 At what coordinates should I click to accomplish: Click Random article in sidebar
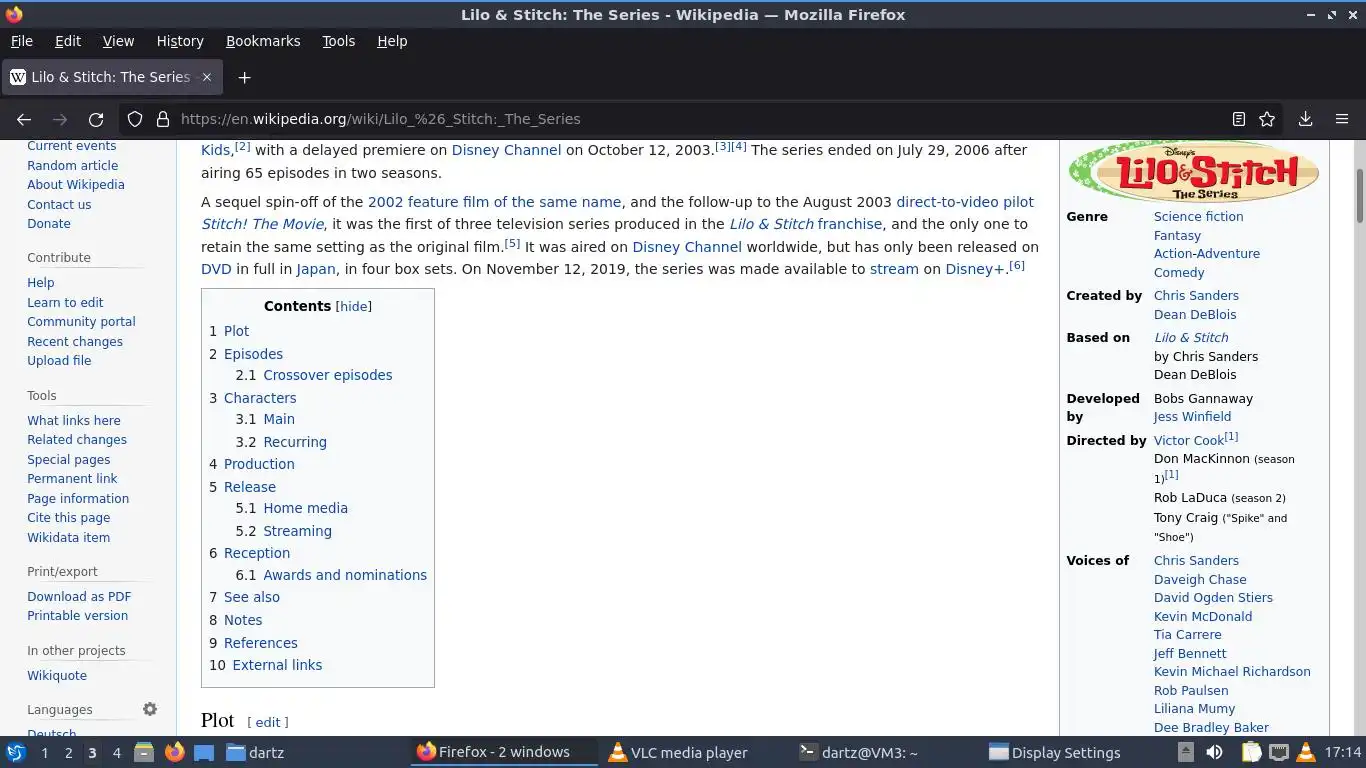point(72,165)
